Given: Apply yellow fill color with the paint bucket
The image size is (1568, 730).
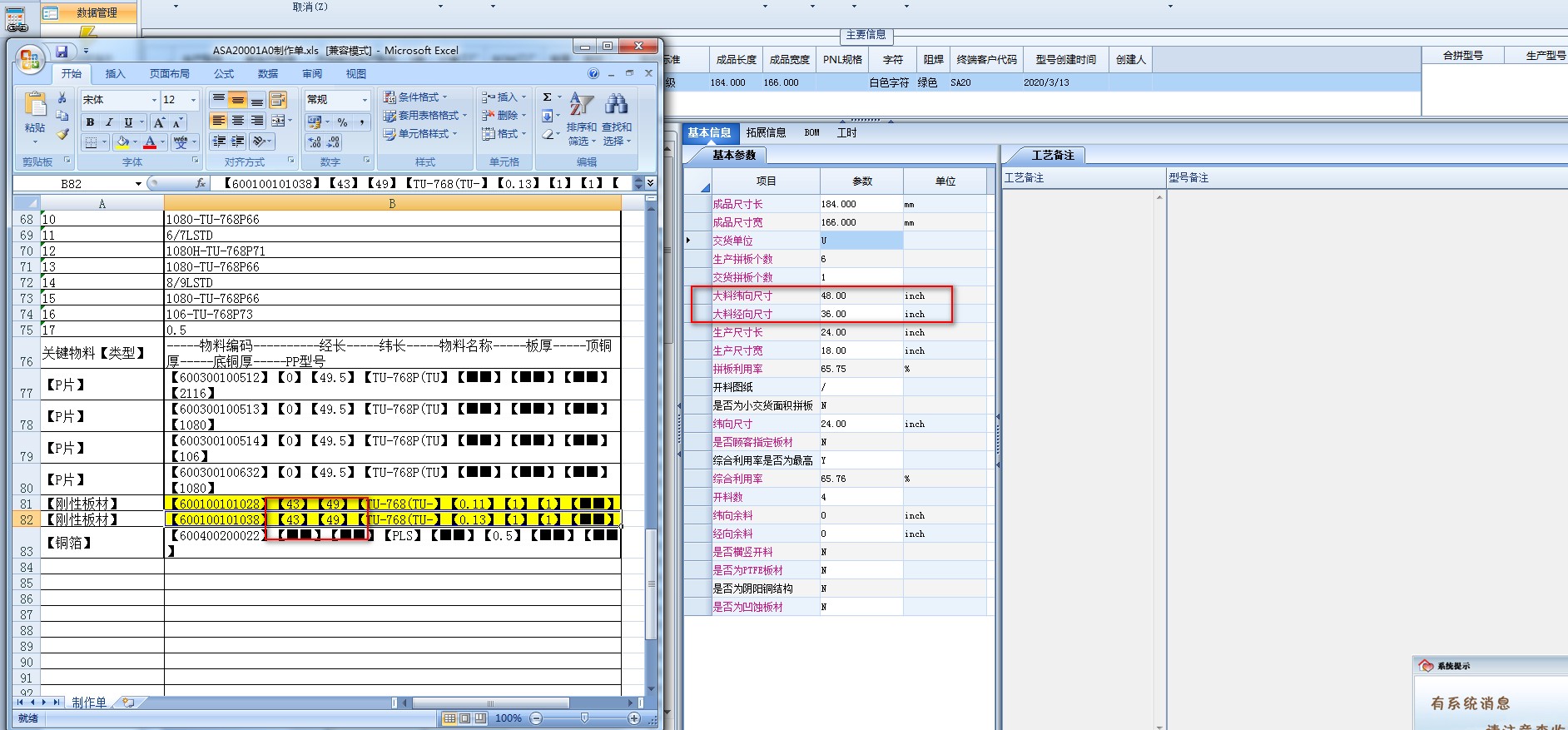Looking at the screenshot, I should pos(122,142).
